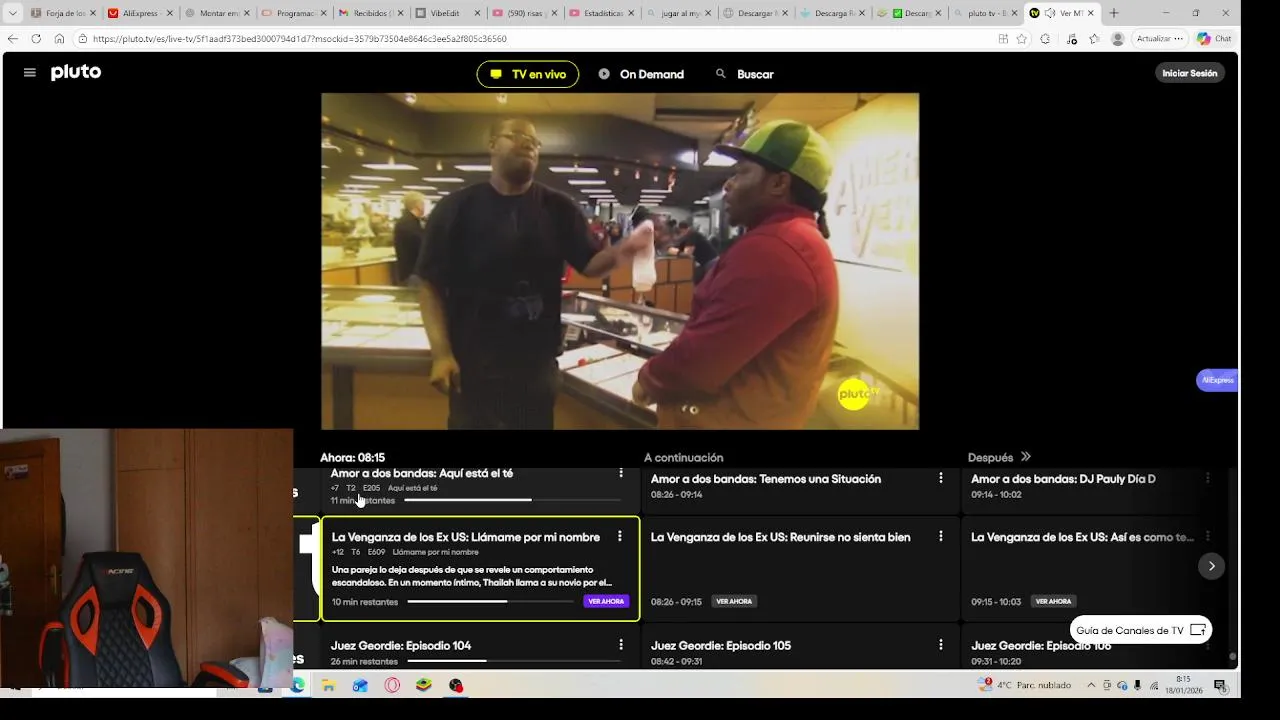The image size is (1280, 720).
Task: Click the AliExpress side badge
Action: (x=1217, y=380)
